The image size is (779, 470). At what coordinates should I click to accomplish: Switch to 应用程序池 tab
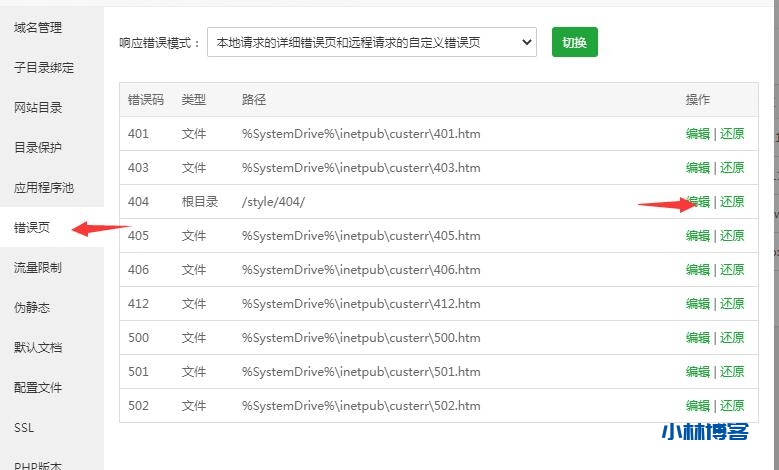point(44,187)
